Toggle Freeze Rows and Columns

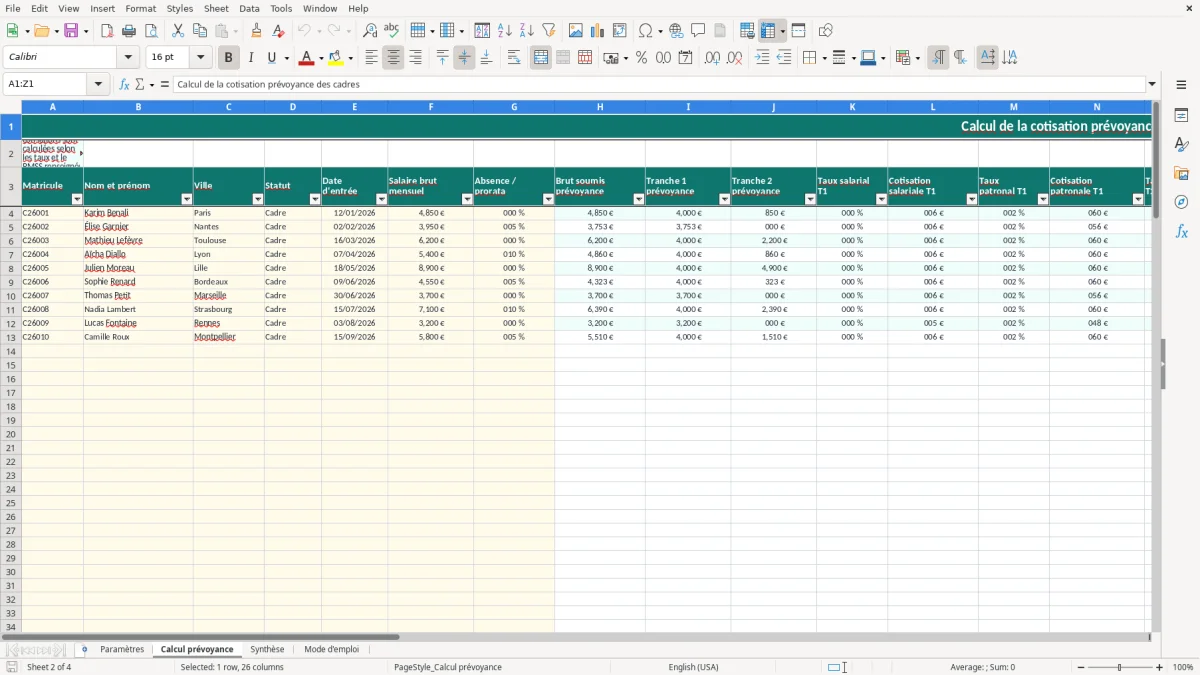coord(769,31)
